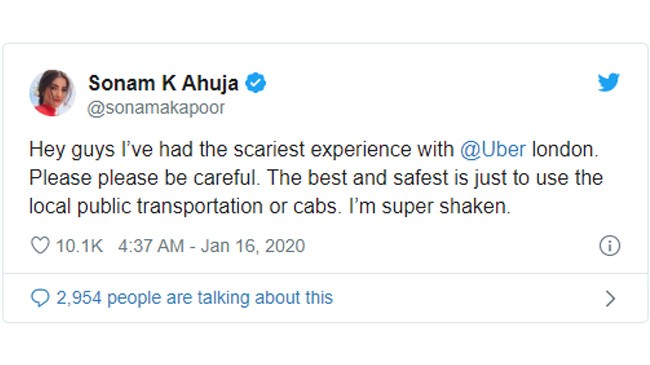
Task: Click the 'local public transportation or cabs' text
Action: pos(185,206)
